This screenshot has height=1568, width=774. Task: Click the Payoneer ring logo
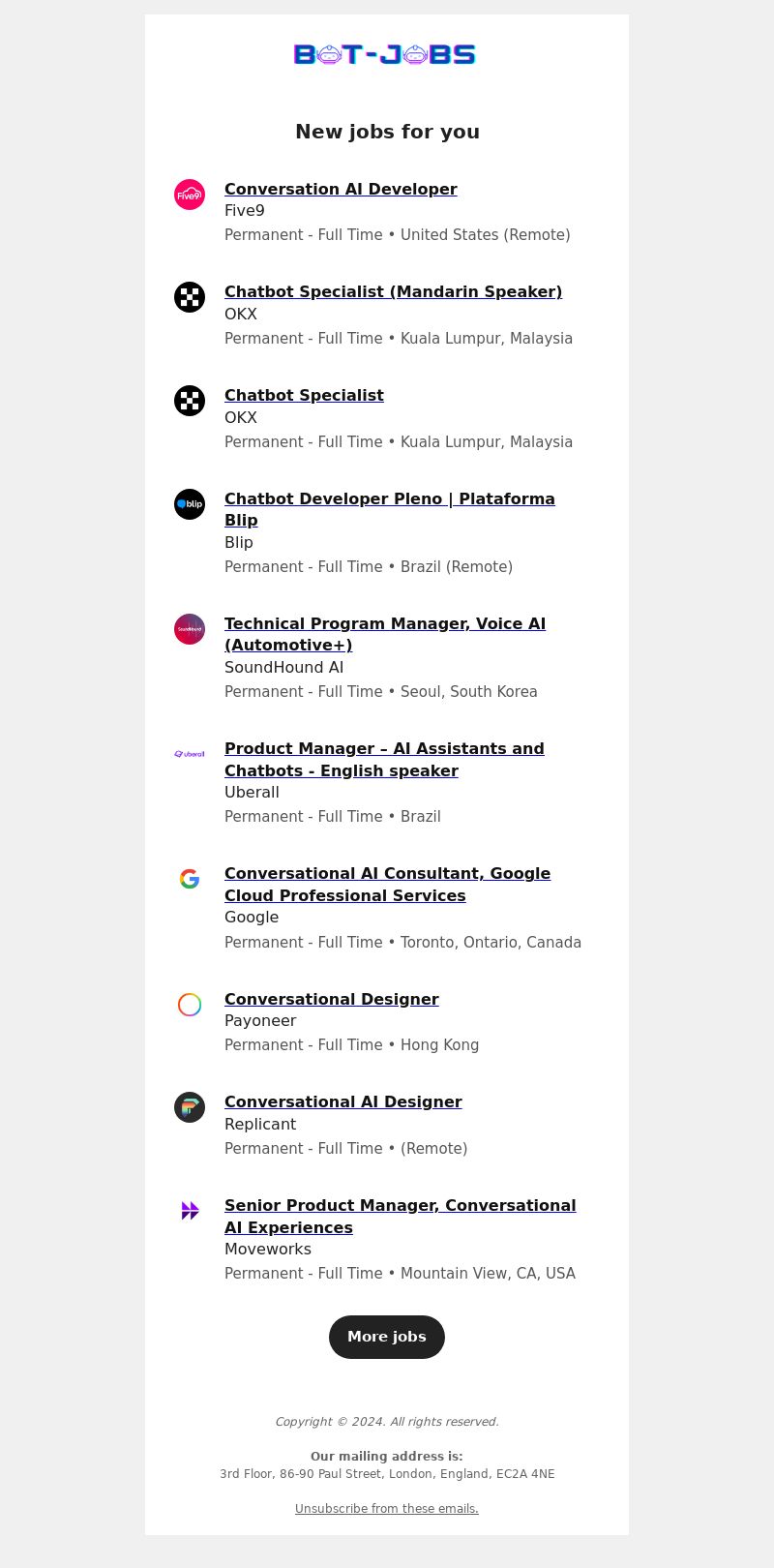(x=190, y=1005)
